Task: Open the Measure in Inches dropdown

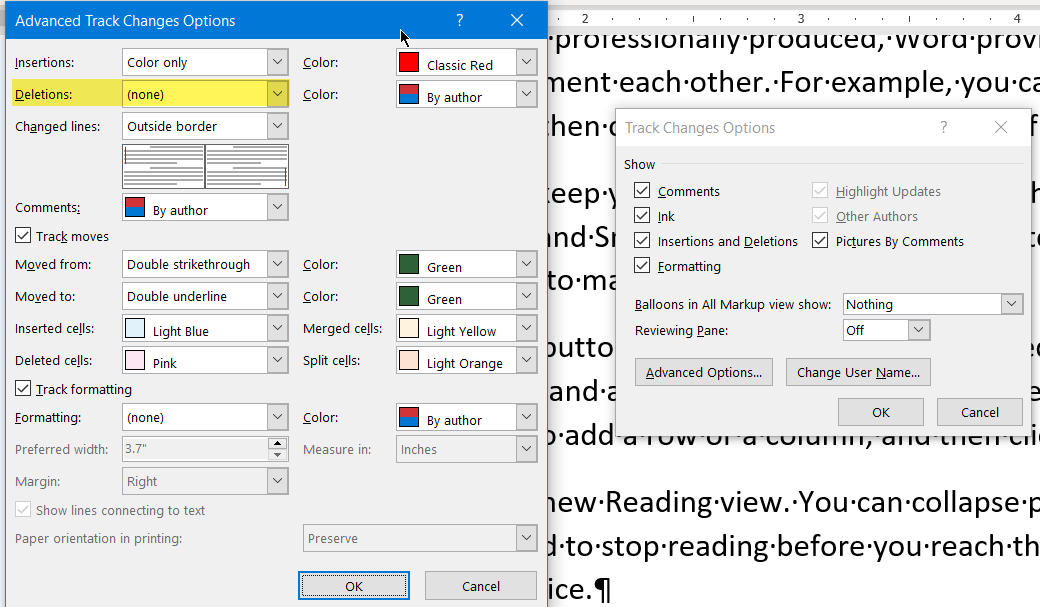Action: pos(466,449)
